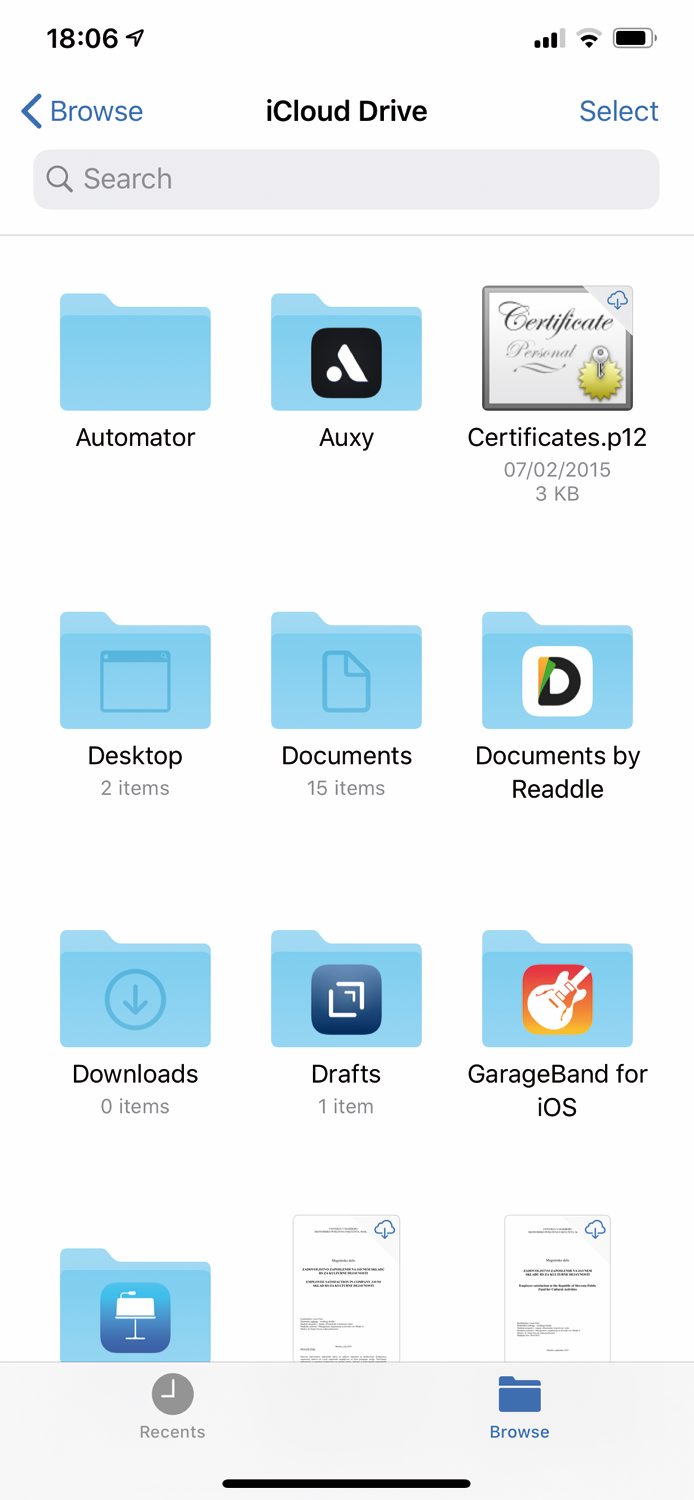
Task: Open the Keynote folder at bottom
Action: click(x=135, y=1305)
